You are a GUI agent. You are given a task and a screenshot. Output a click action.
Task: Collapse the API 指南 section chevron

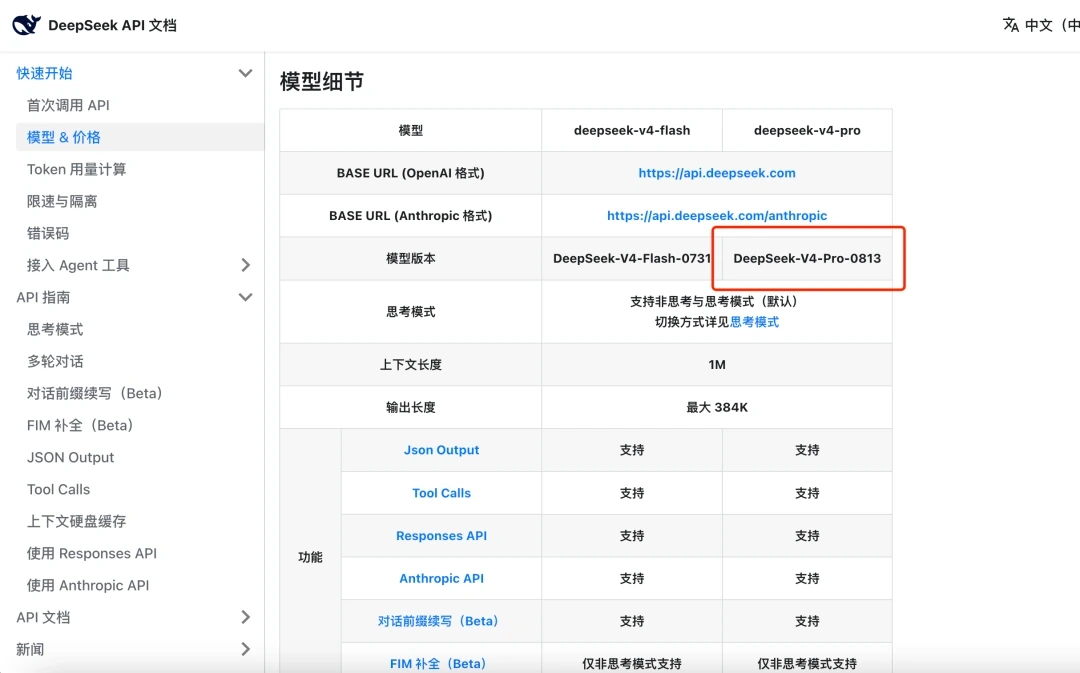(x=245, y=298)
